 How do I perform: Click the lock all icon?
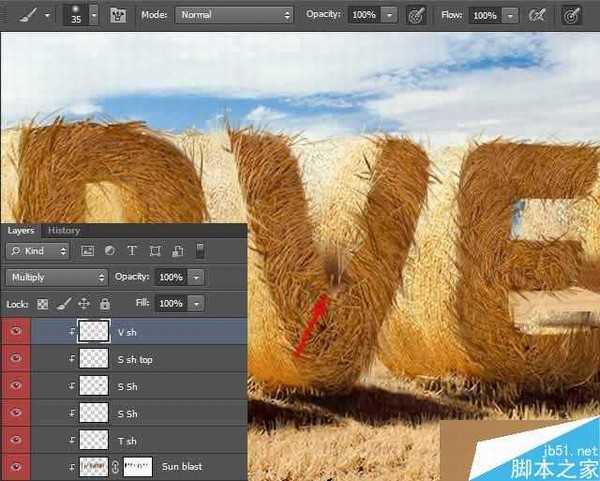pyautogui.click(x=105, y=303)
